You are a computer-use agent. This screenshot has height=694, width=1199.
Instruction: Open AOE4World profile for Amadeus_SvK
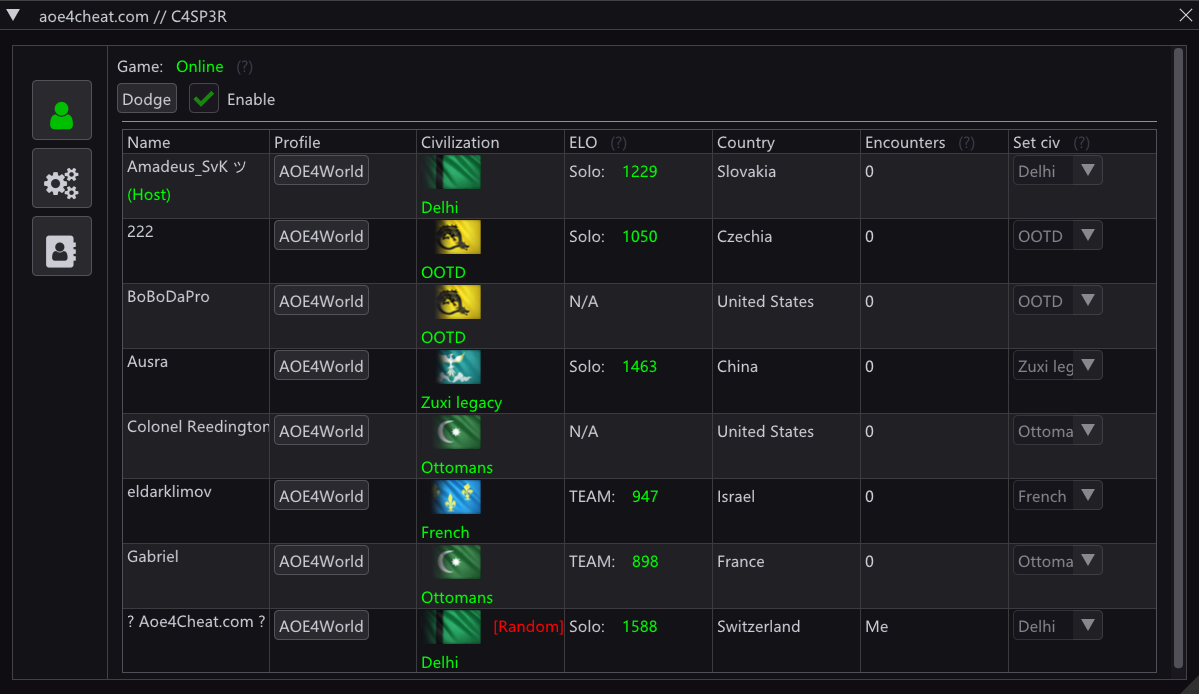click(x=321, y=171)
